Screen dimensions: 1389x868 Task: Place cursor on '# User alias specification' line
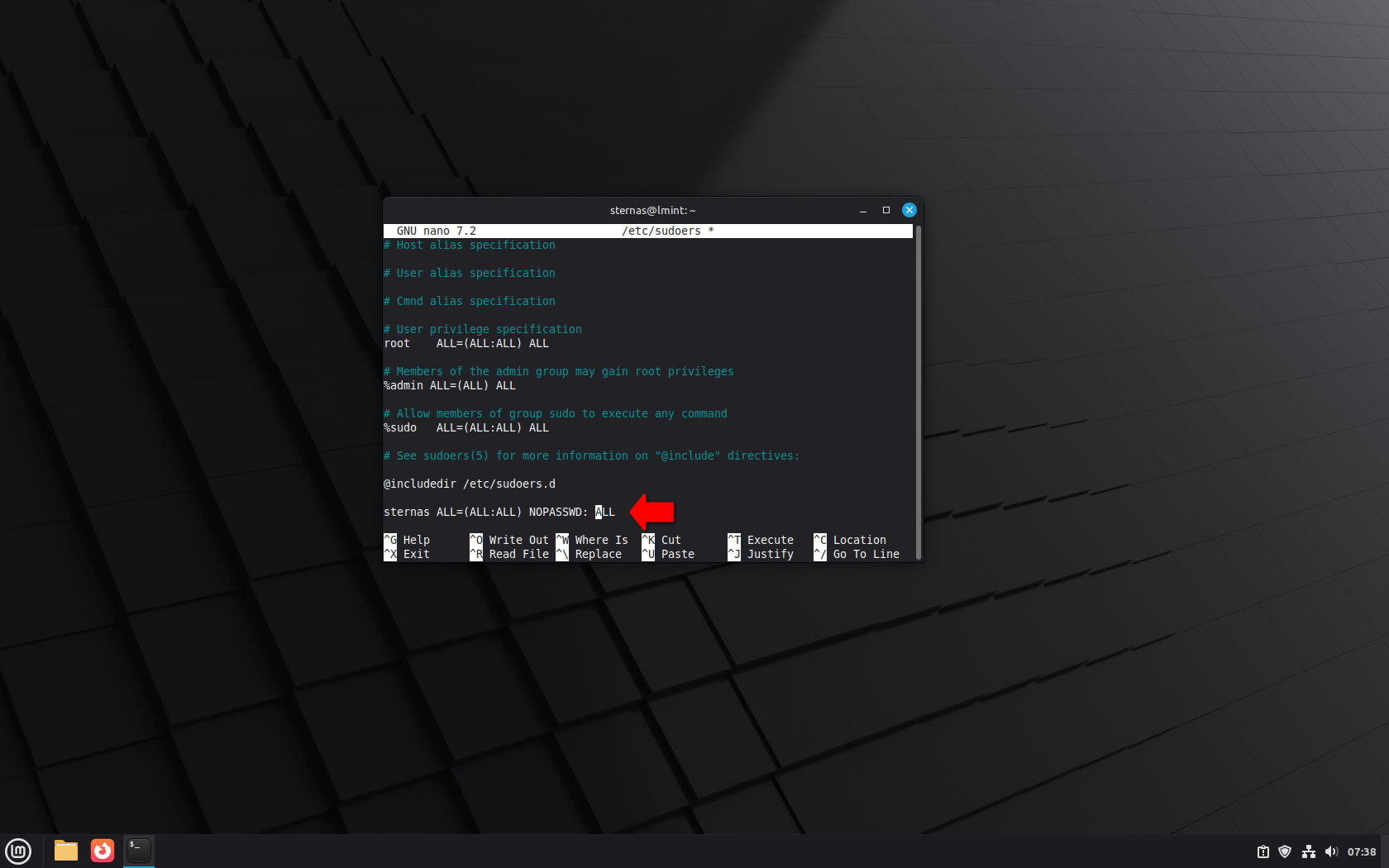coord(469,273)
